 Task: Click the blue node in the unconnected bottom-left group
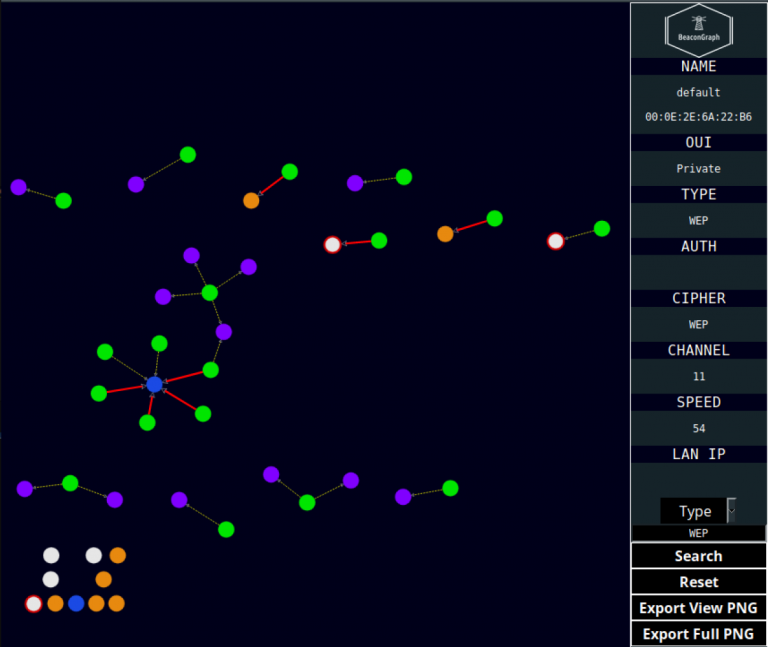[x=76, y=603]
